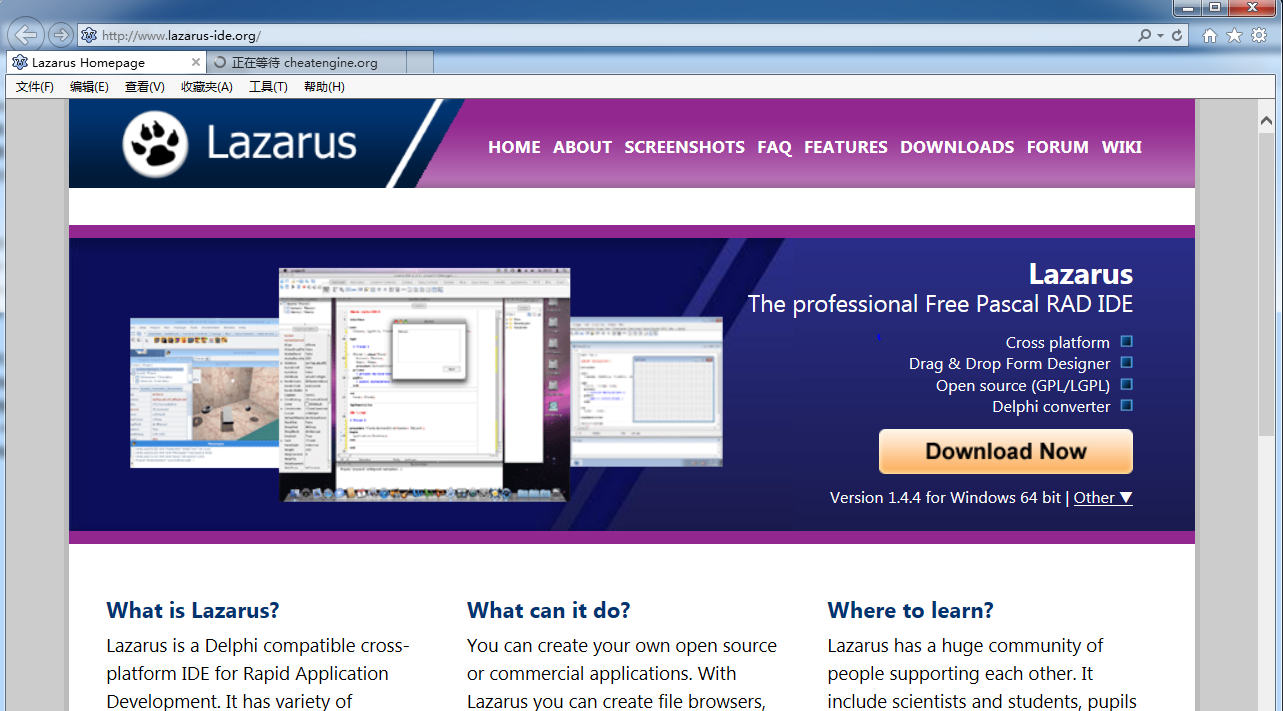Image resolution: width=1283 pixels, height=711 pixels.
Task: Click the "Delphi converter" feature text
Action: pos(1051,407)
